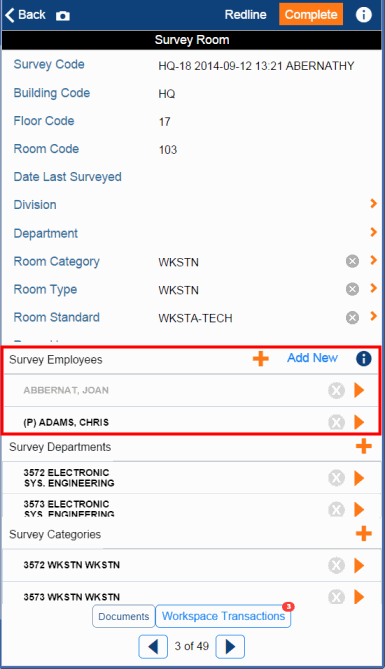385x669 pixels.
Task: Click the Complete button
Action: point(311,15)
